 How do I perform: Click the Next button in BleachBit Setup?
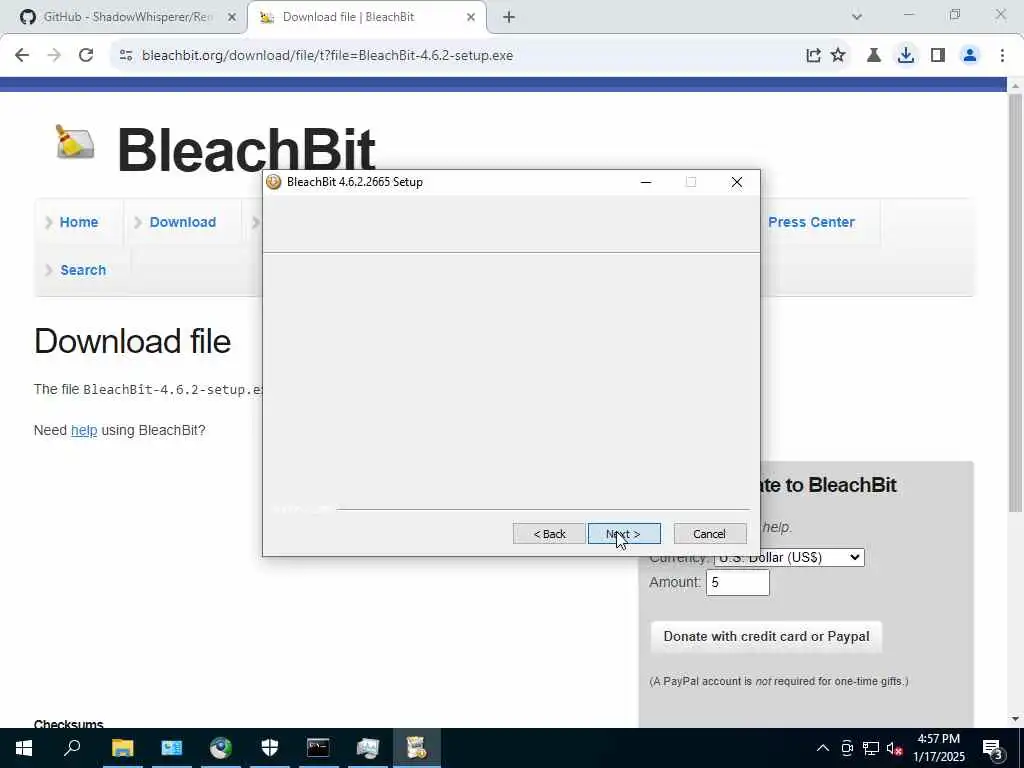[624, 534]
